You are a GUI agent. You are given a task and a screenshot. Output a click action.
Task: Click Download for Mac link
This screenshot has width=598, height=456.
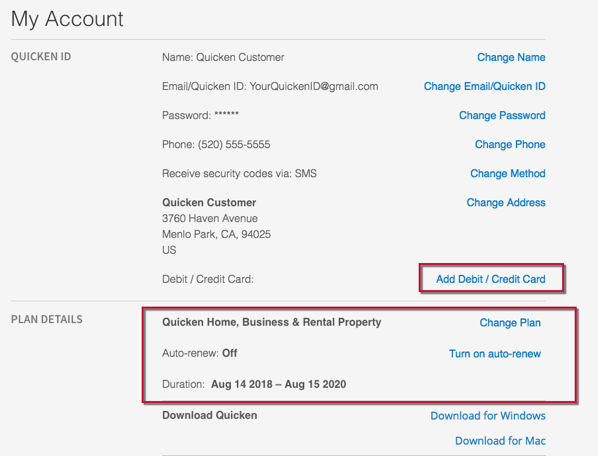(500, 441)
